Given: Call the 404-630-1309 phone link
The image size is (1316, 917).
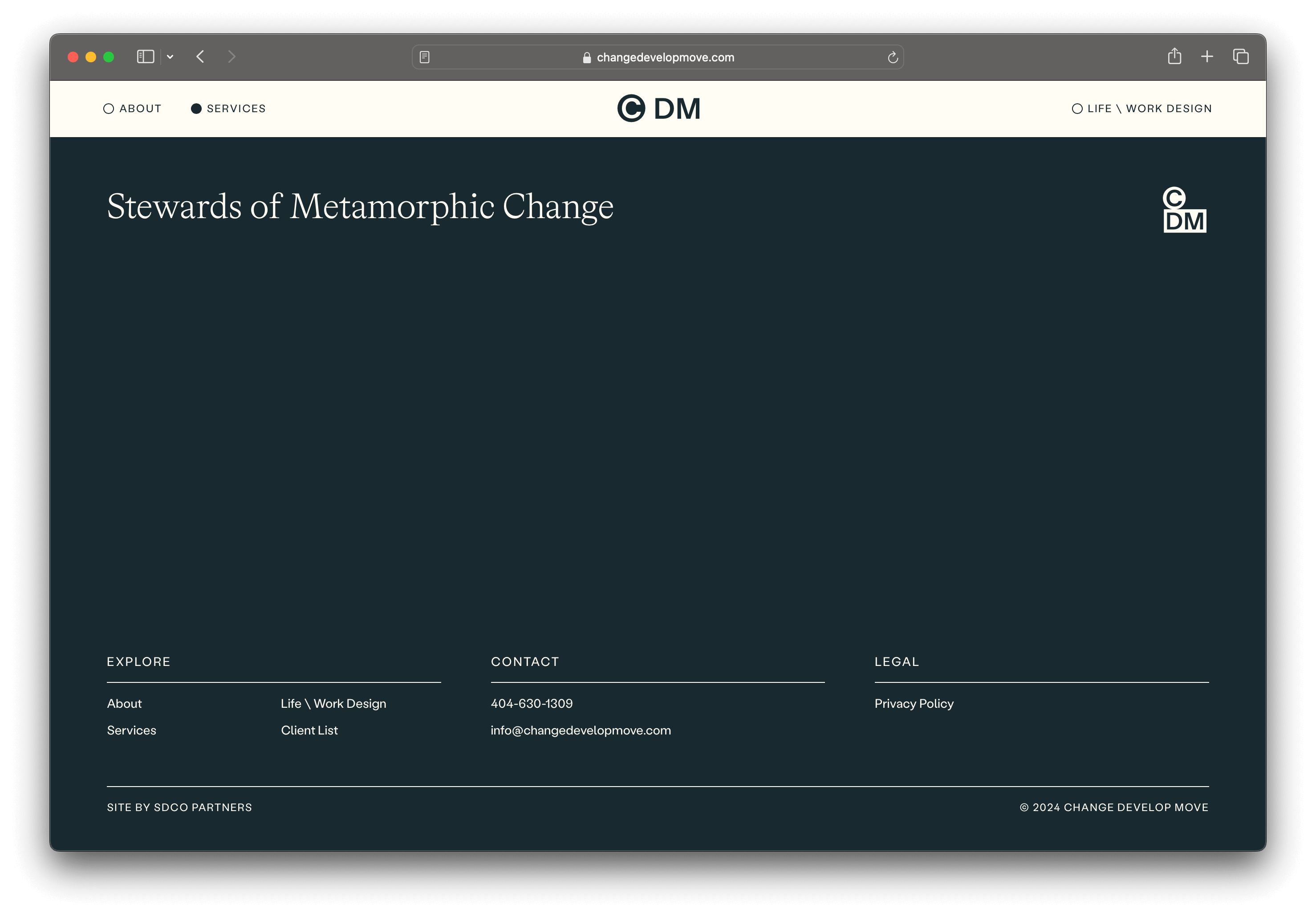Looking at the screenshot, I should click(531, 703).
